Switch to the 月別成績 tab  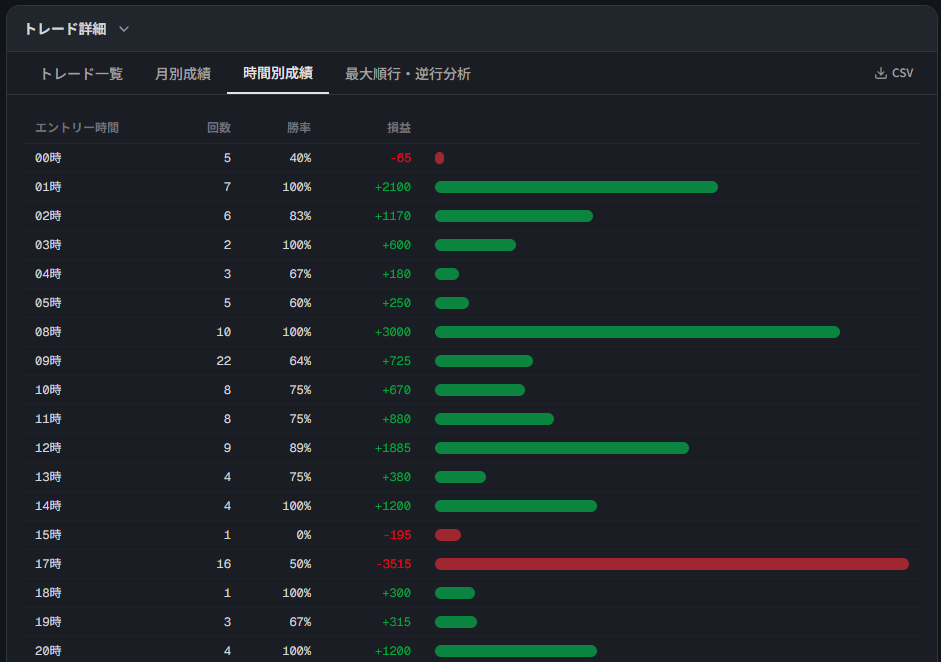coord(183,74)
